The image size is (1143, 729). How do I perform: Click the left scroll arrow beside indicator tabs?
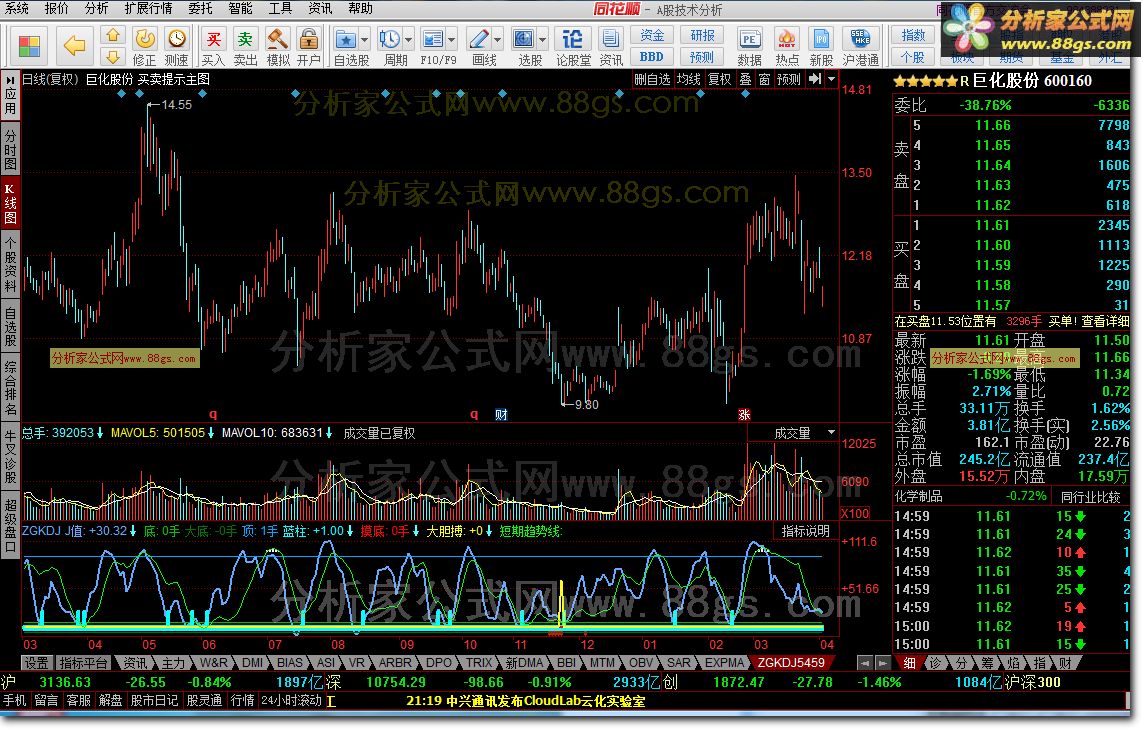coord(864,663)
